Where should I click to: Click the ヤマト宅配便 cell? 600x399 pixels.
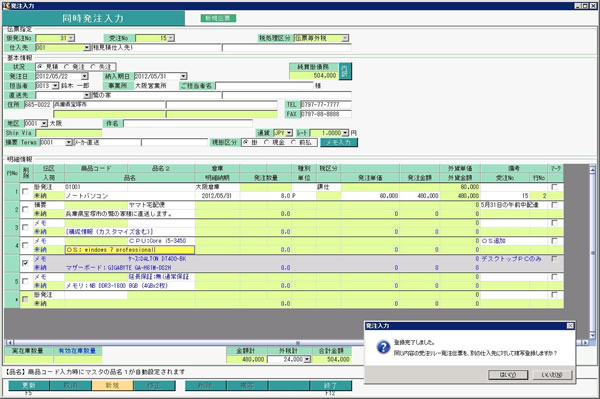[x=161, y=205]
